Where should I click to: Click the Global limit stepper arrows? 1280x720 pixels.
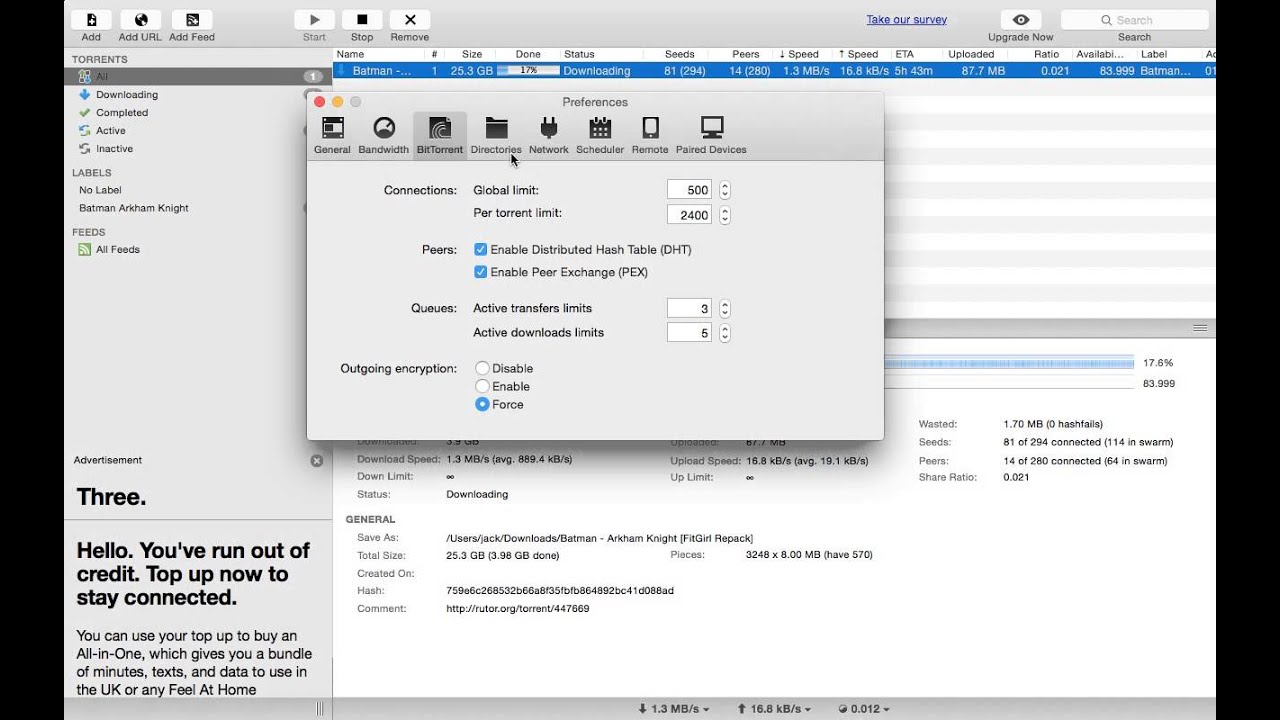coord(725,190)
